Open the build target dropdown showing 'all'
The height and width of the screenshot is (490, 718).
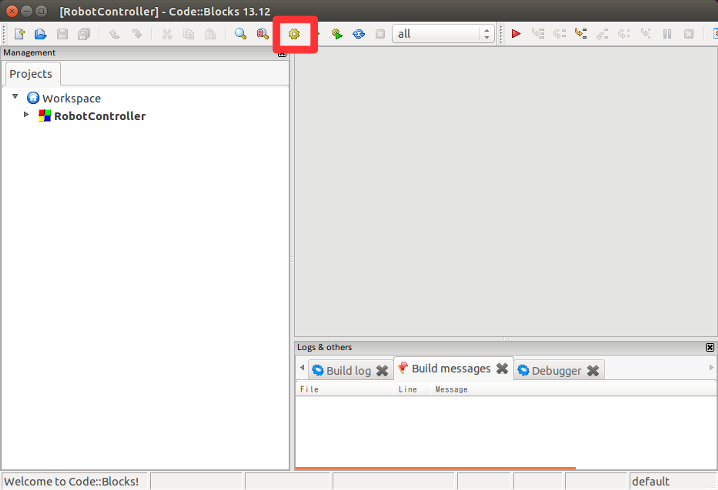click(x=444, y=34)
